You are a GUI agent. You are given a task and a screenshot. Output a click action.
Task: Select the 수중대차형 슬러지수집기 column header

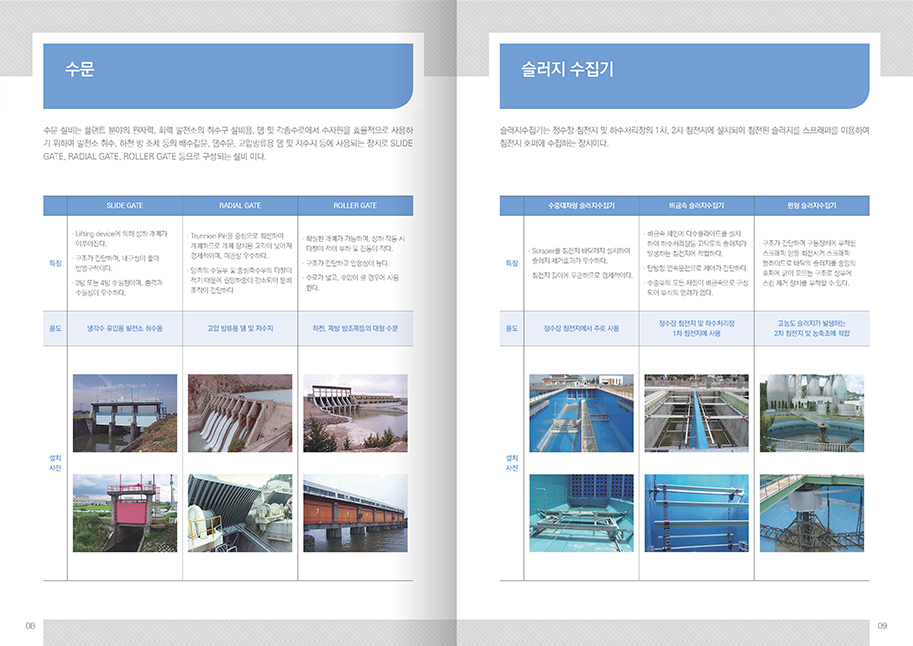(581, 205)
